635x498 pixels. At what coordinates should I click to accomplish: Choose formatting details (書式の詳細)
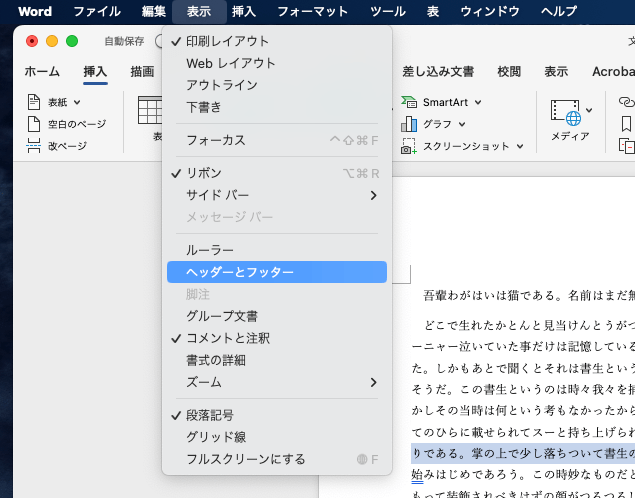[x=277, y=360]
